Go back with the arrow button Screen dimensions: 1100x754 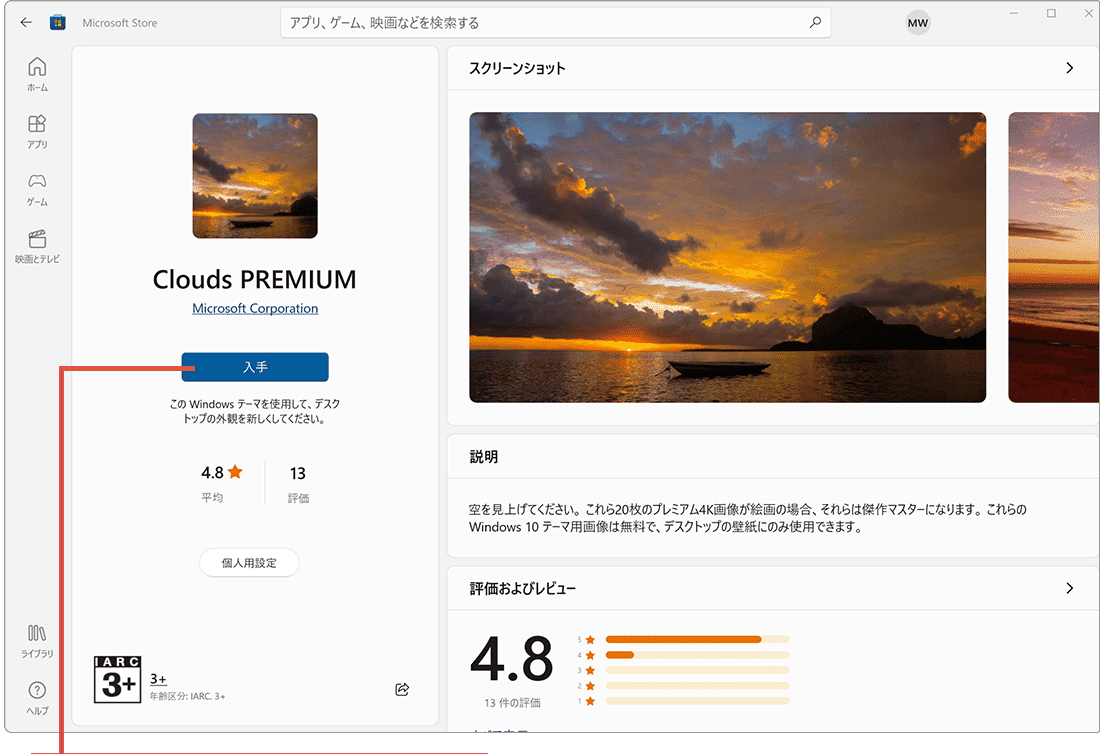26,22
